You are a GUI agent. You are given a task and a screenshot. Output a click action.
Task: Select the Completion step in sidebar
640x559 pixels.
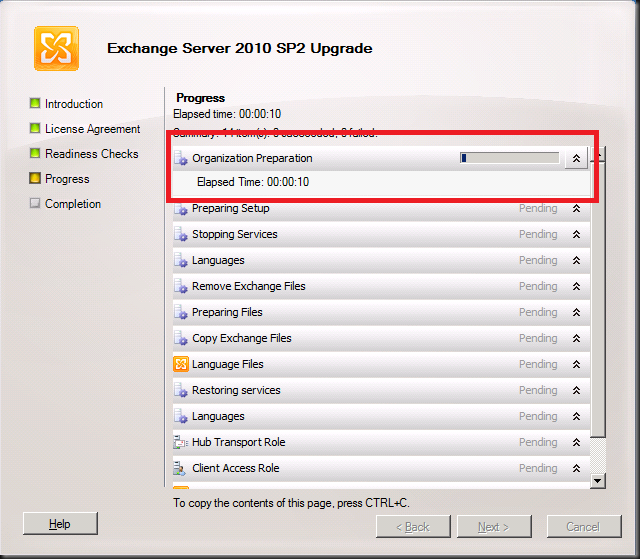point(73,204)
